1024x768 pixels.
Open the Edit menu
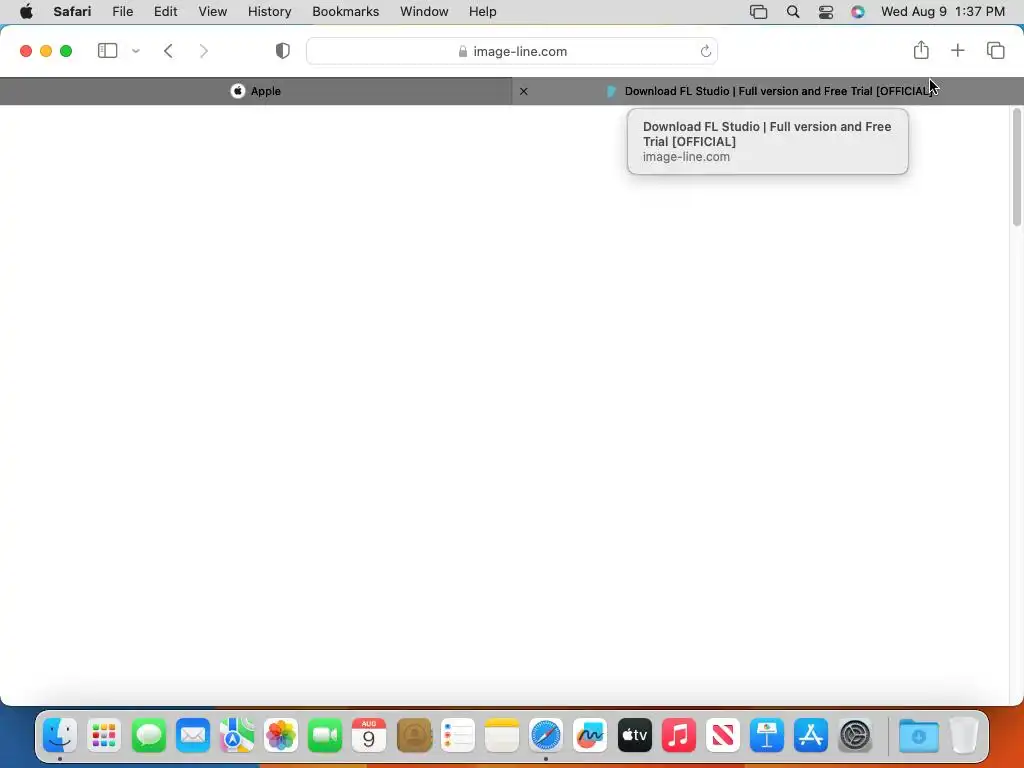point(166,12)
